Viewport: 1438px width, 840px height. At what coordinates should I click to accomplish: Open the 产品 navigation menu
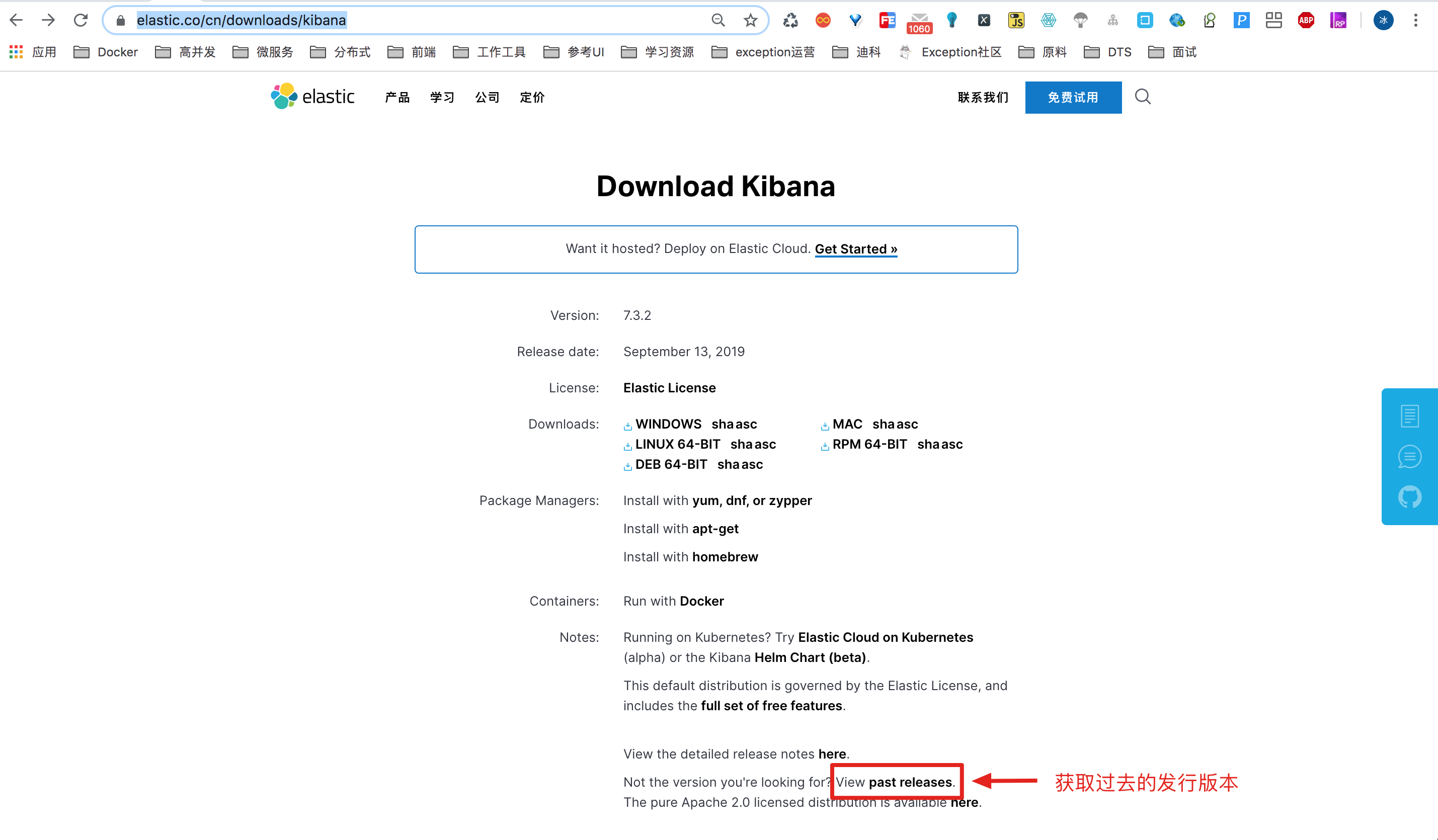[x=397, y=98]
